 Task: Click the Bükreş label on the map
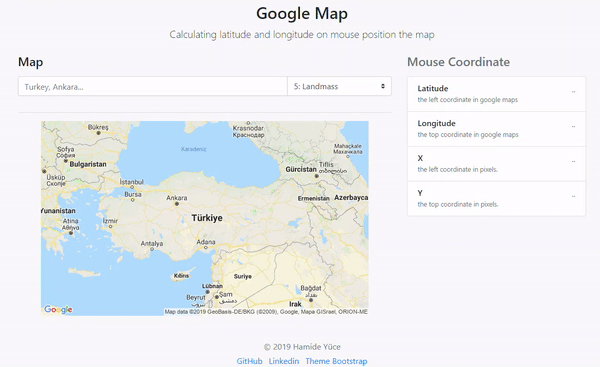(98, 127)
